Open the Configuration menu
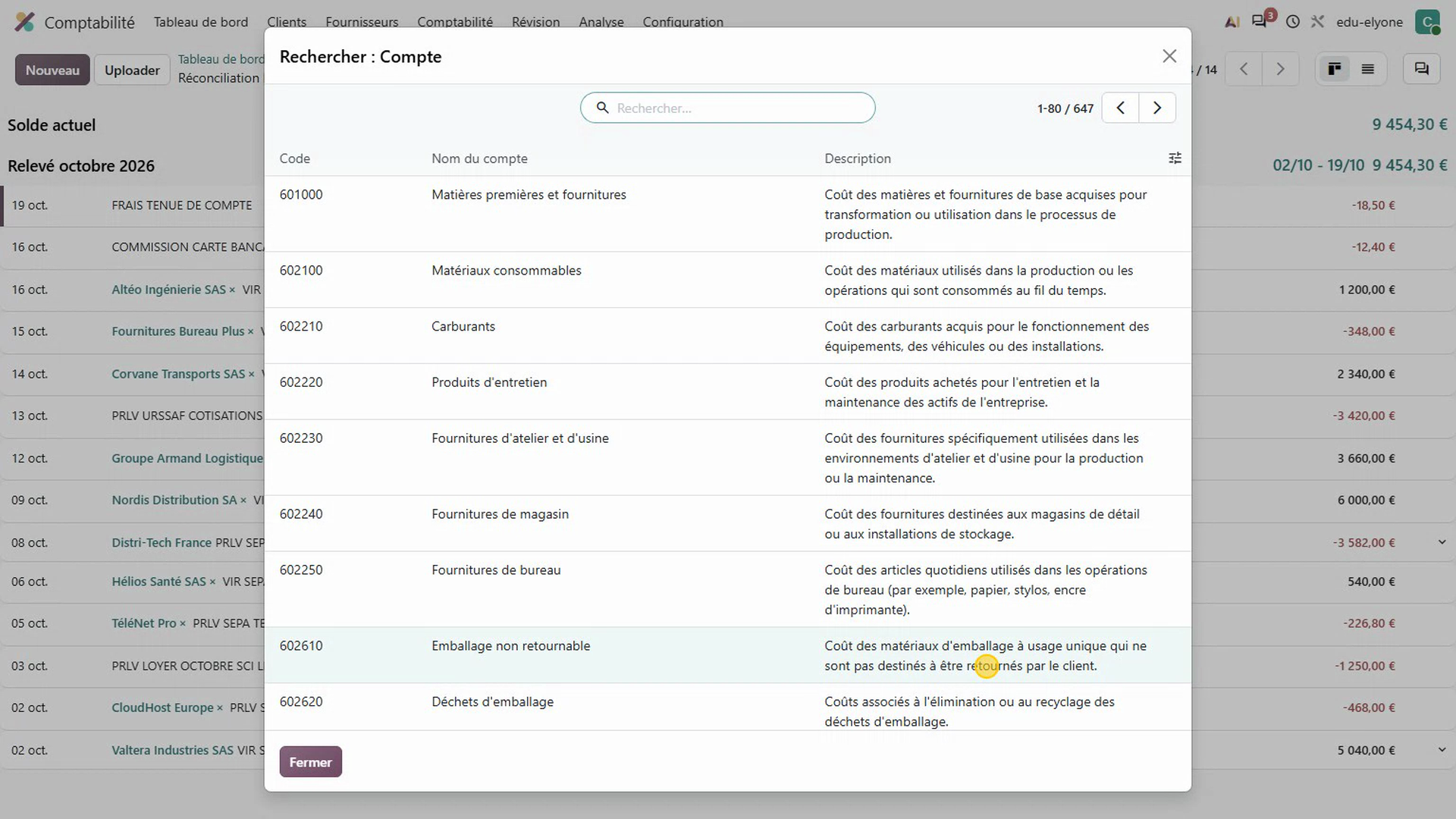 click(x=682, y=22)
